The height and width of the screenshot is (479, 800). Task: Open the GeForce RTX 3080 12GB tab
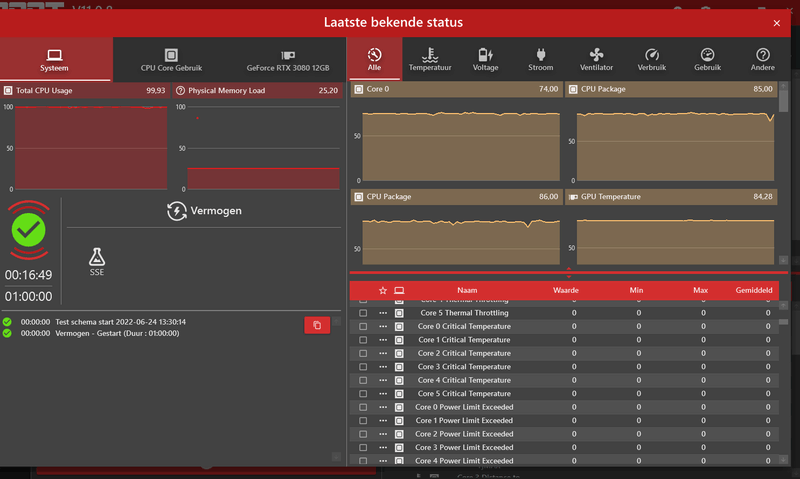click(x=287, y=60)
